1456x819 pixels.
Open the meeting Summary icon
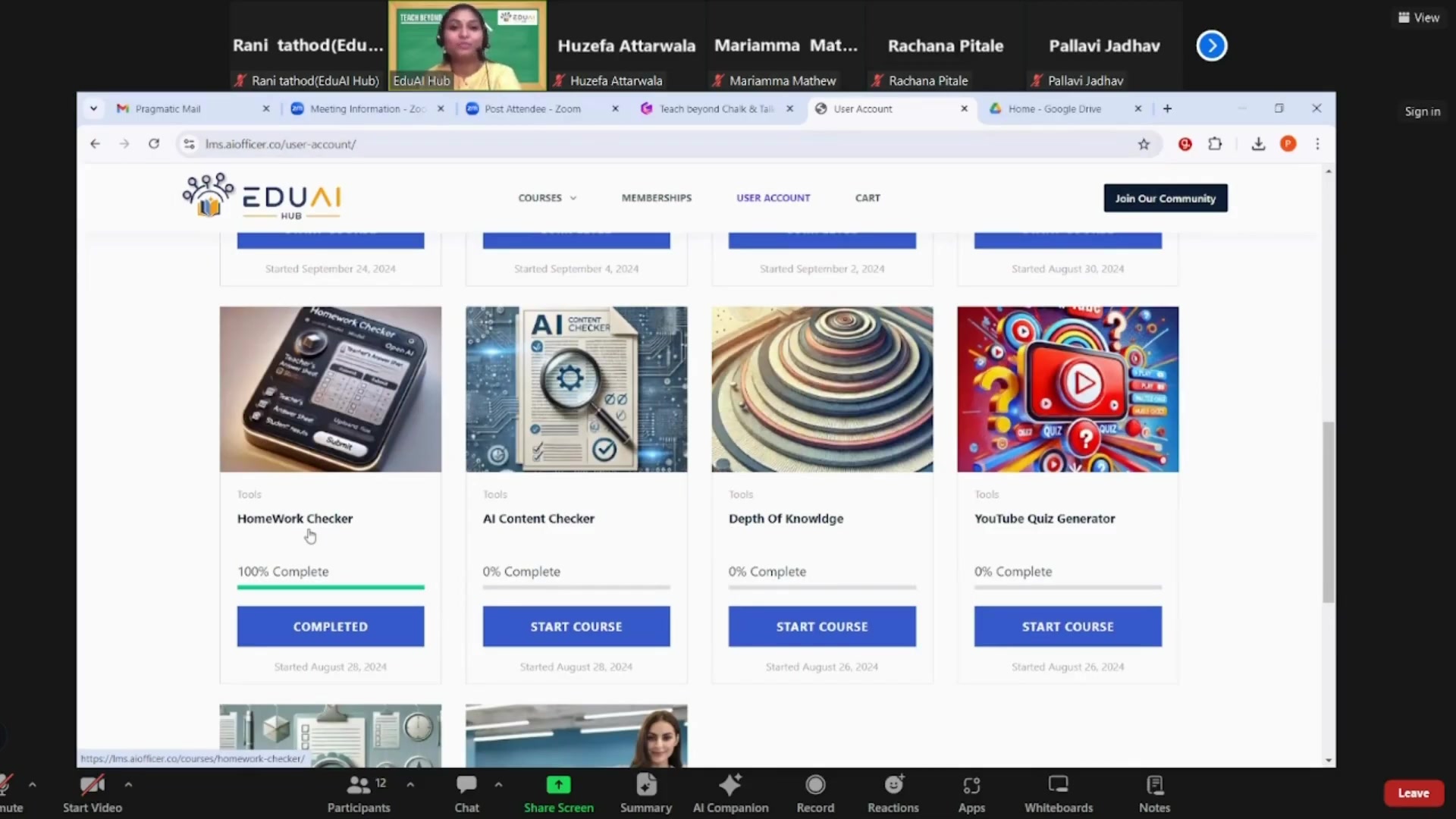click(646, 785)
